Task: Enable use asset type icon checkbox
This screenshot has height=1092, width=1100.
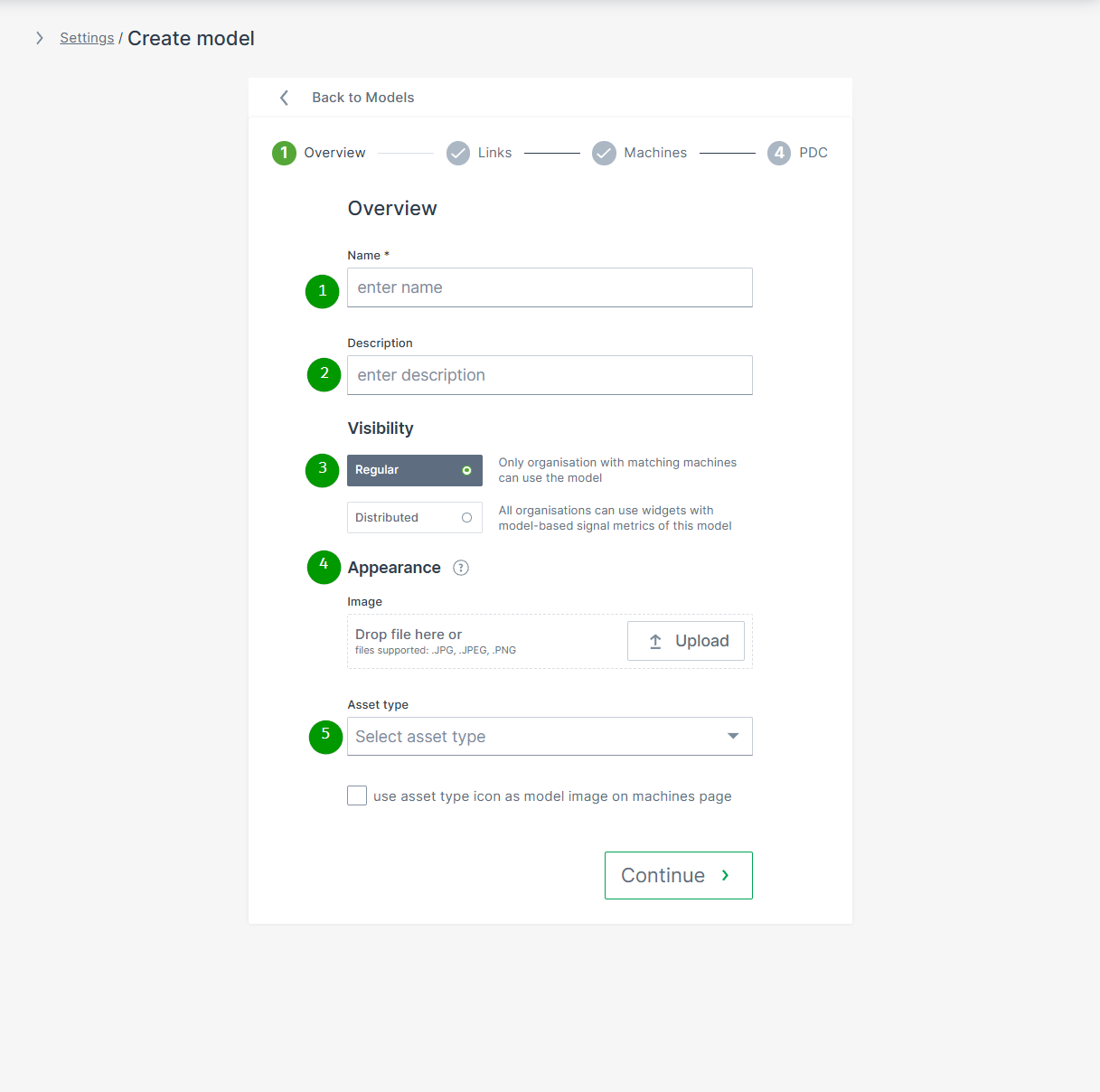Action: pos(357,795)
